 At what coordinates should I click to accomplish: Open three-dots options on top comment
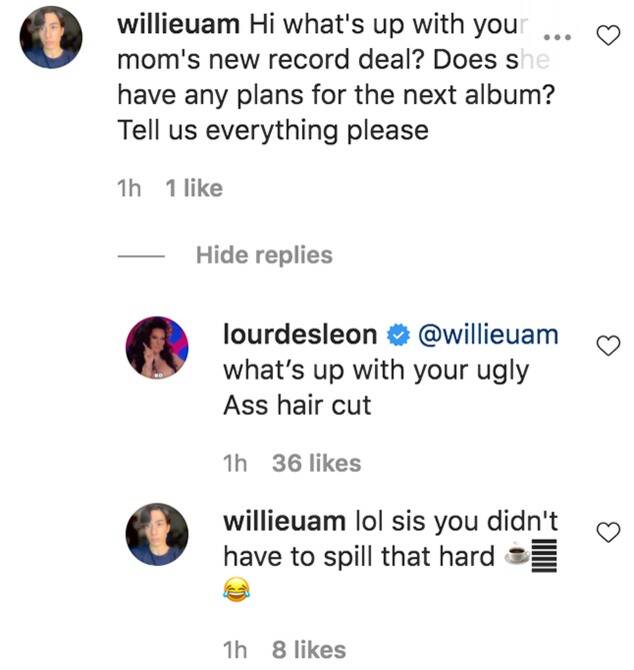tap(557, 38)
